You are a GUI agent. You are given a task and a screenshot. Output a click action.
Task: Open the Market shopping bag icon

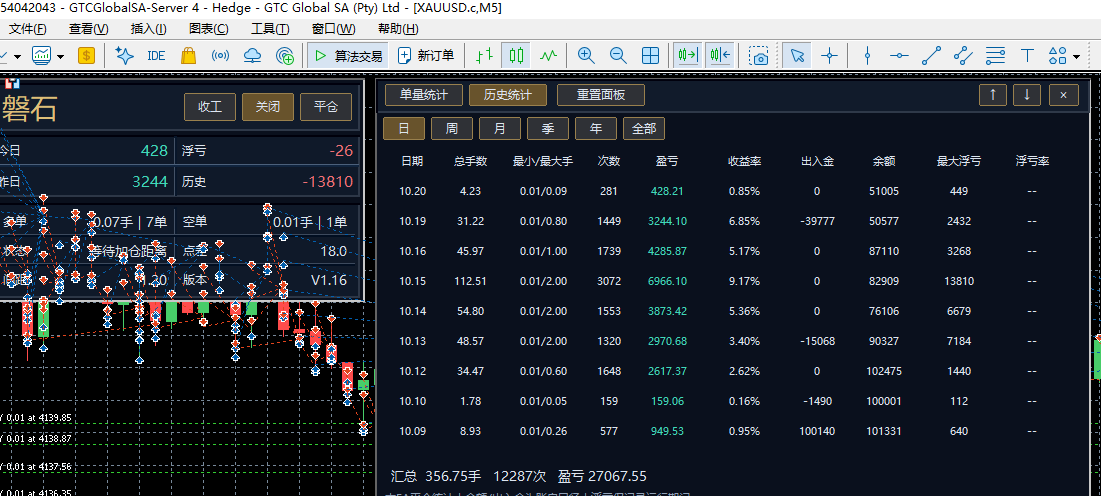[x=188, y=56]
